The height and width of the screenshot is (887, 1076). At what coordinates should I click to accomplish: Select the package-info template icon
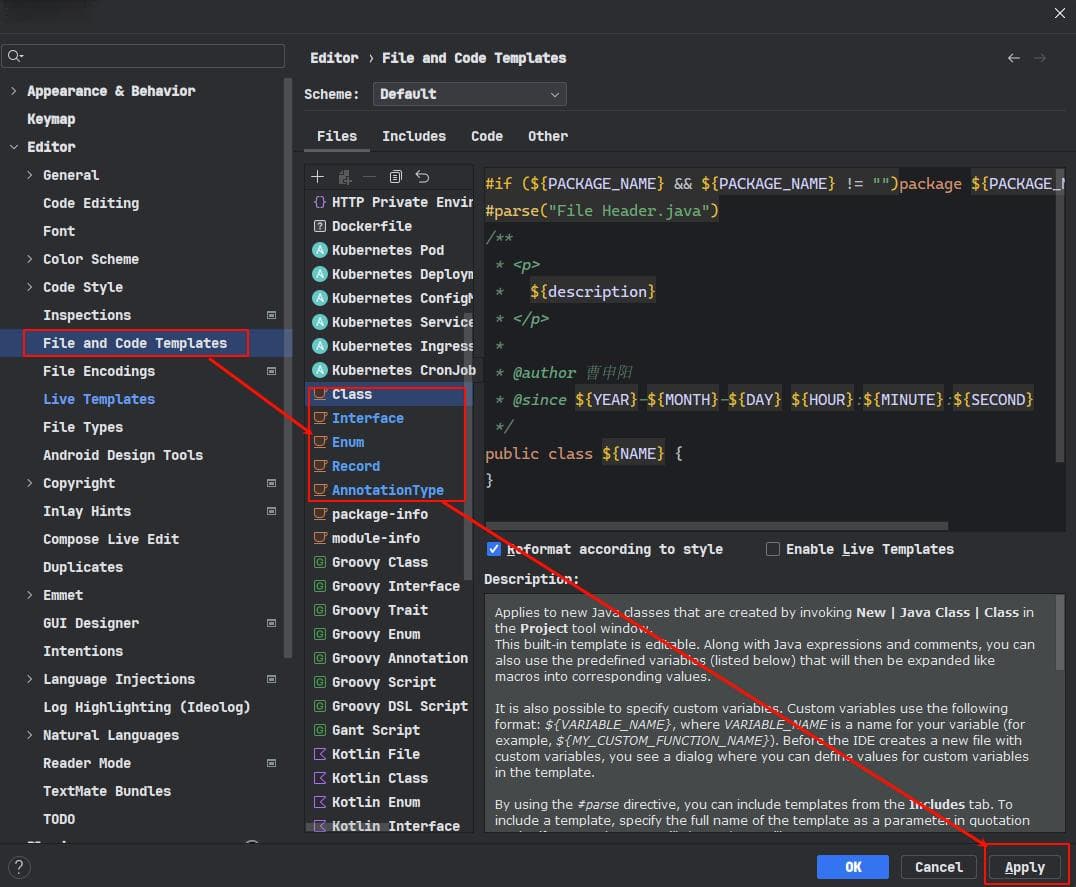point(320,514)
